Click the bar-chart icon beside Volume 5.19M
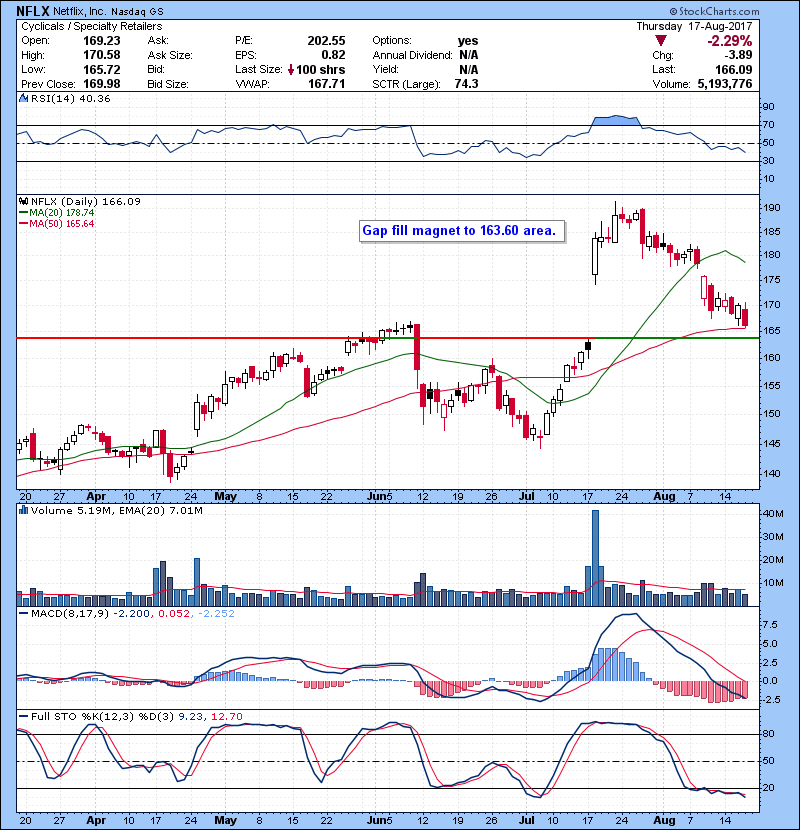Image resolution: width=800 pixels, height=830 pixels. 23,510
